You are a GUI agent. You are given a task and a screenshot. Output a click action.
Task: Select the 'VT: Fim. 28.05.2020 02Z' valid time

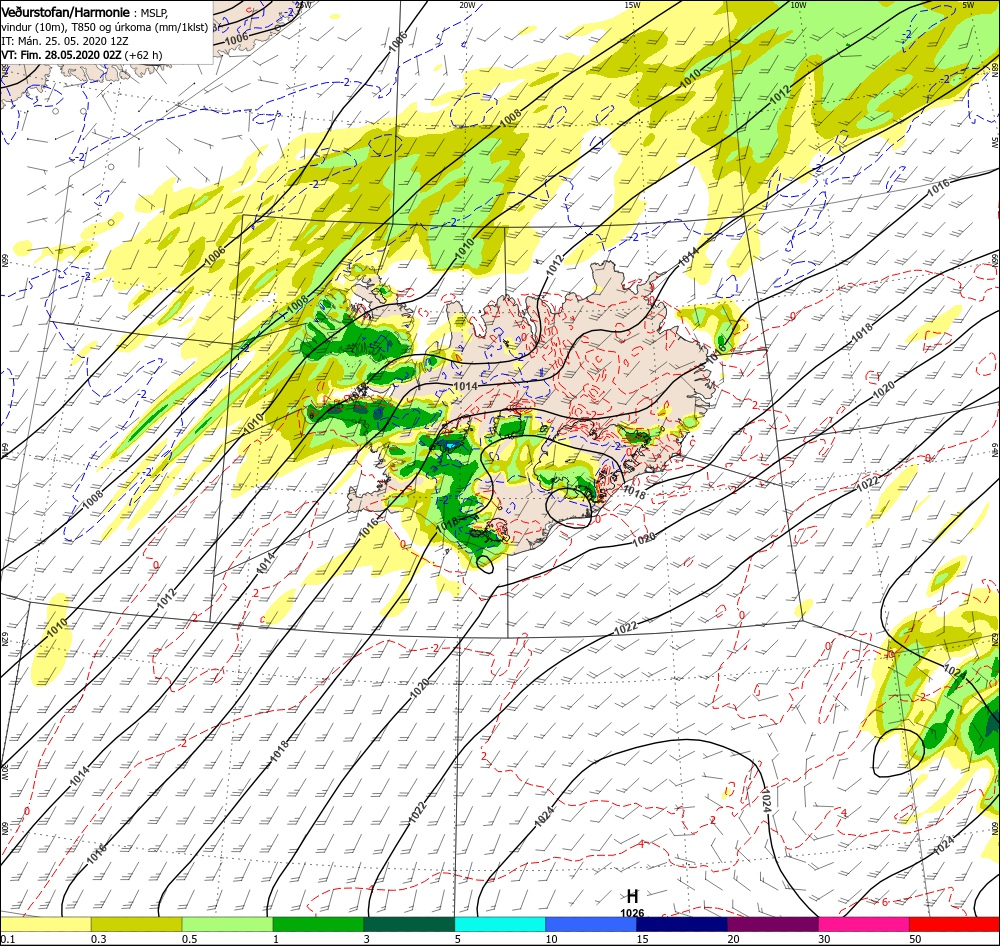62,55
